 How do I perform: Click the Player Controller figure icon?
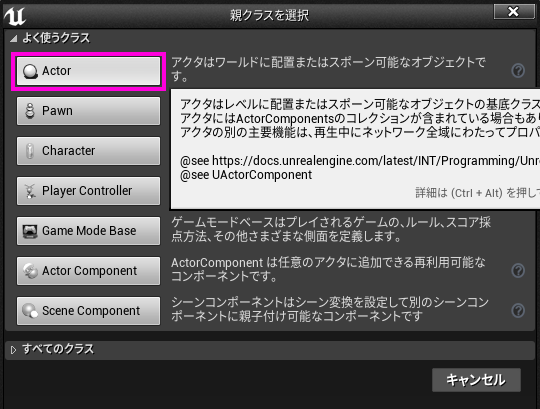click(x=30, y=191)
